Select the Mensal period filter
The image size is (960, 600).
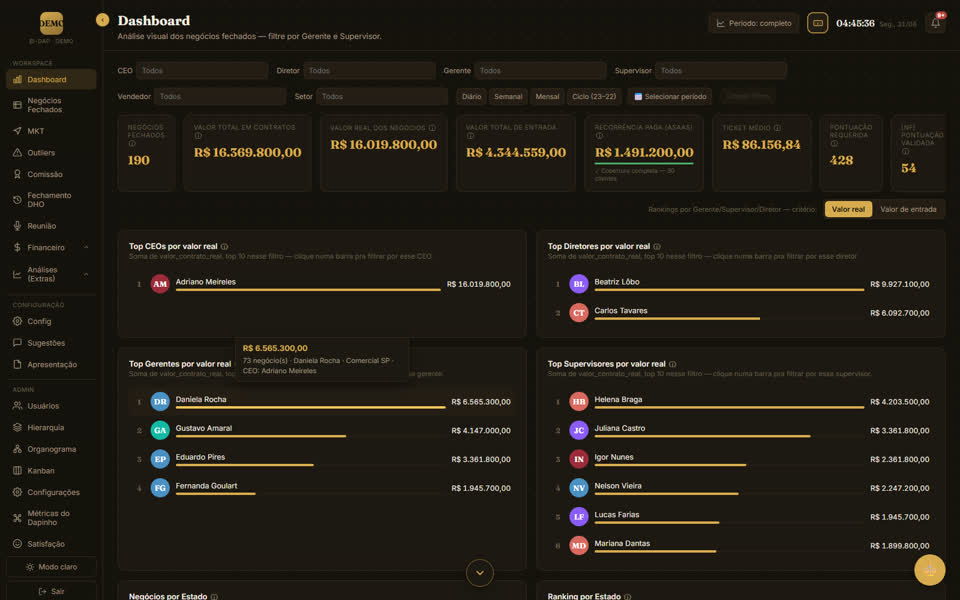click(547, 97)
